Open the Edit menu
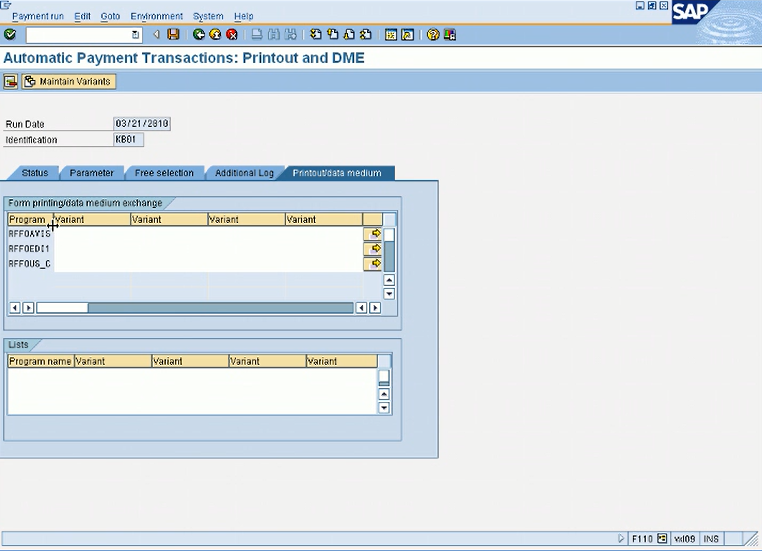The image size is (762, 551). coord(82,16)
